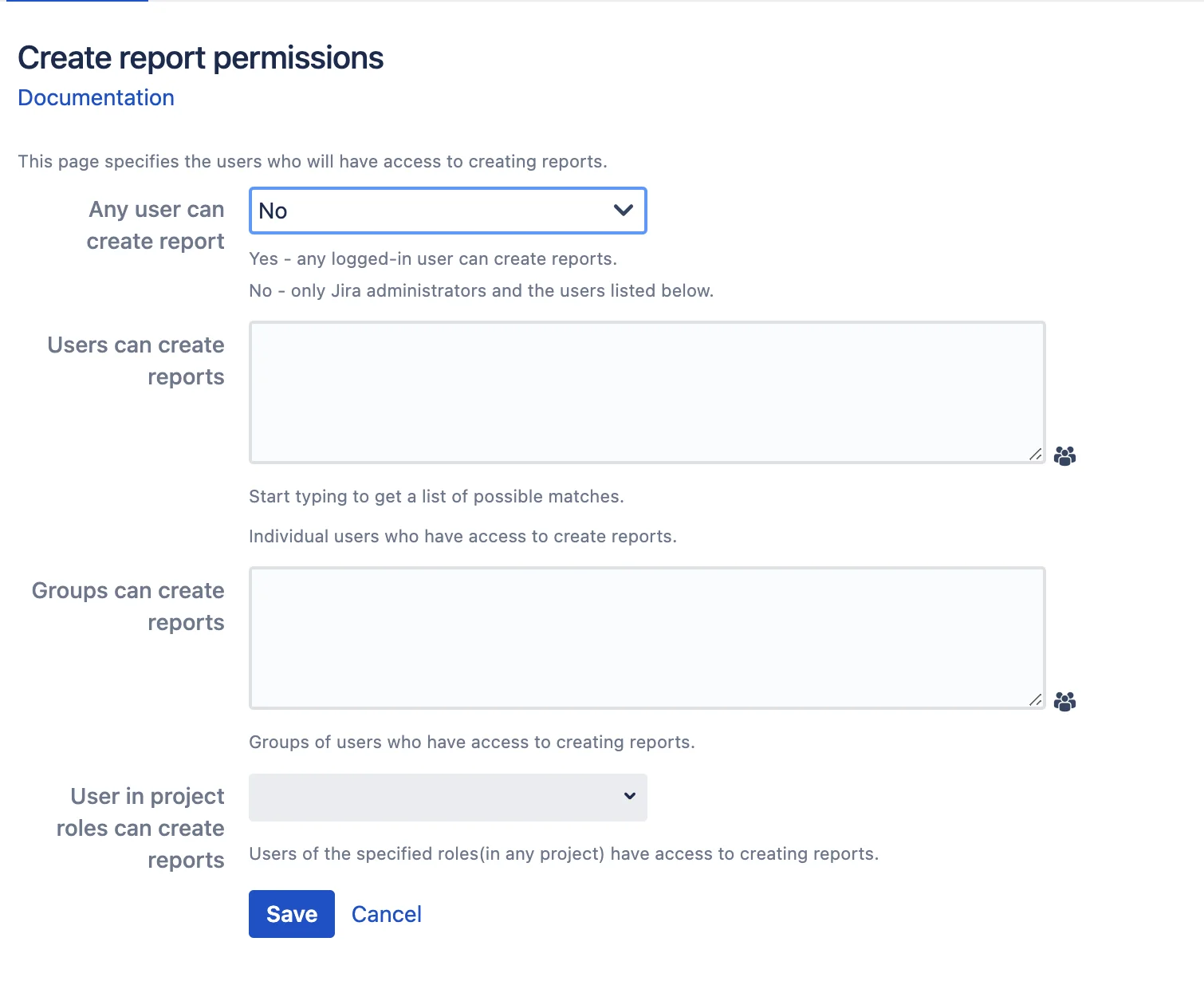1204x981 pixels.
Task: Click resize grip of the Users text area
Action: 1035,454
